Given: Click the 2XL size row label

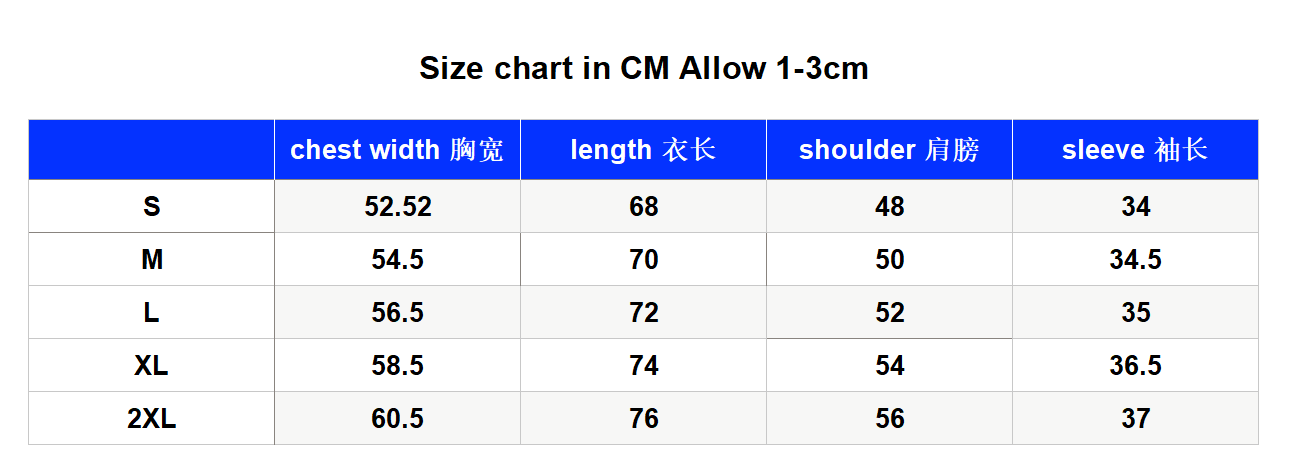Looking at the screenshot, I should pyautogui.click(x=151, y=419).
